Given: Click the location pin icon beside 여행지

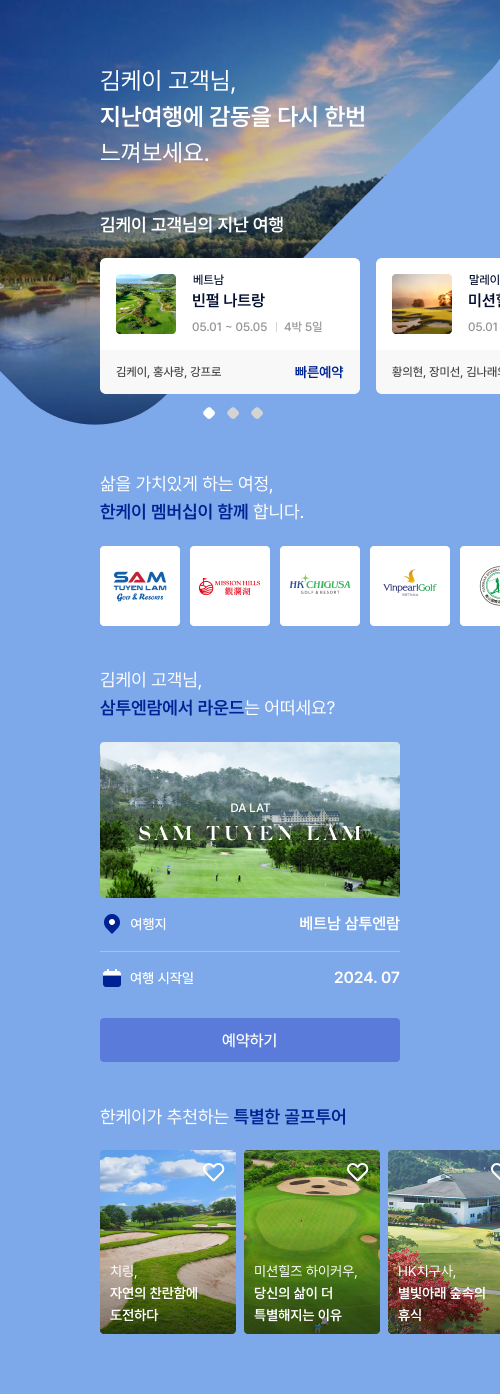Looking at the screenshot, I should click(112, 923).
